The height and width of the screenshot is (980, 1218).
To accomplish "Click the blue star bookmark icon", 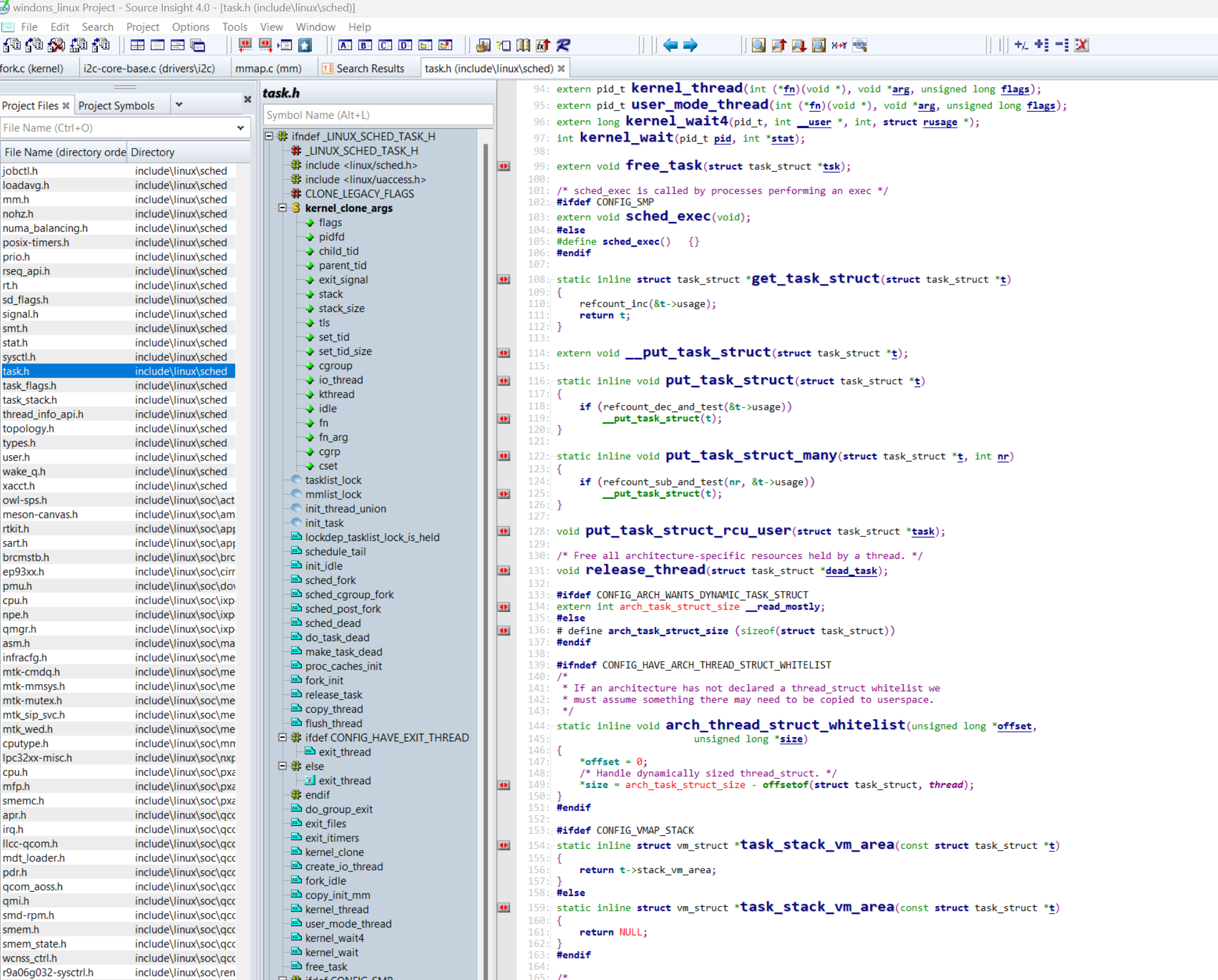I will pyautogui.click(x=305, y=45).
